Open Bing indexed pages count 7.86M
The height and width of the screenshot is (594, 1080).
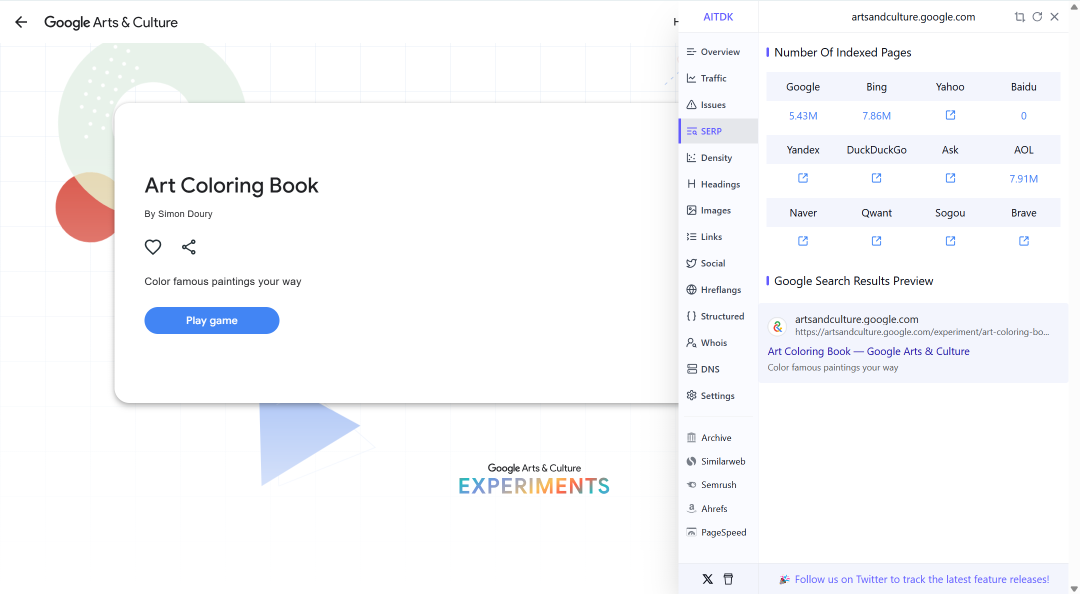876,116
